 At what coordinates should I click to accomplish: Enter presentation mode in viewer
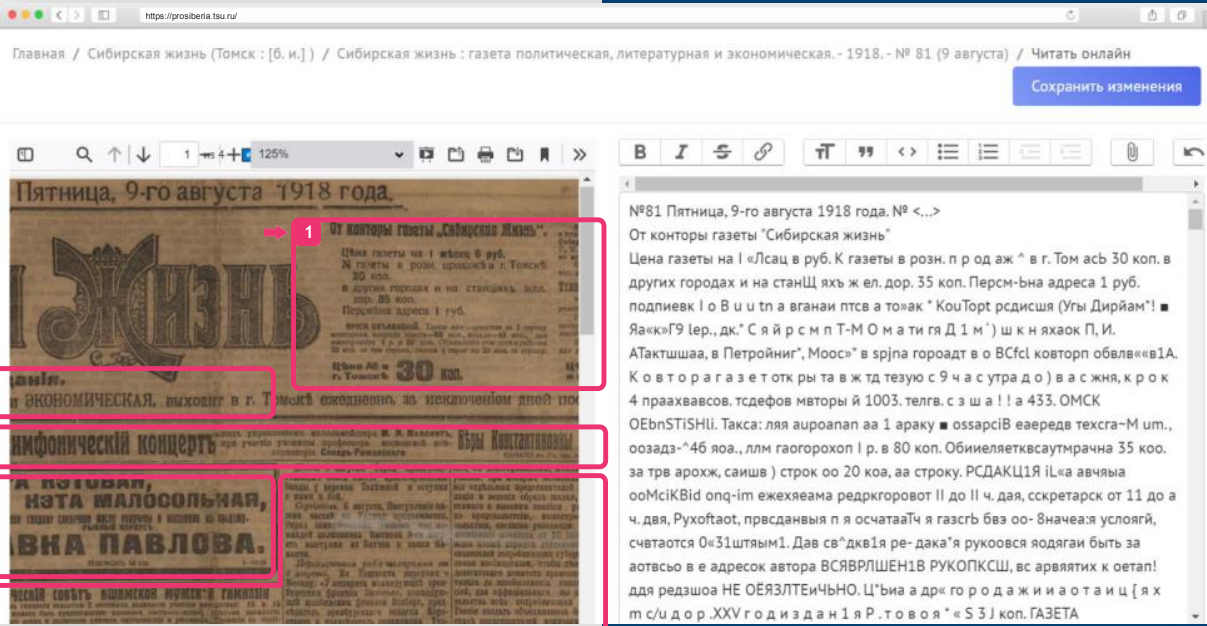[427, 154]
